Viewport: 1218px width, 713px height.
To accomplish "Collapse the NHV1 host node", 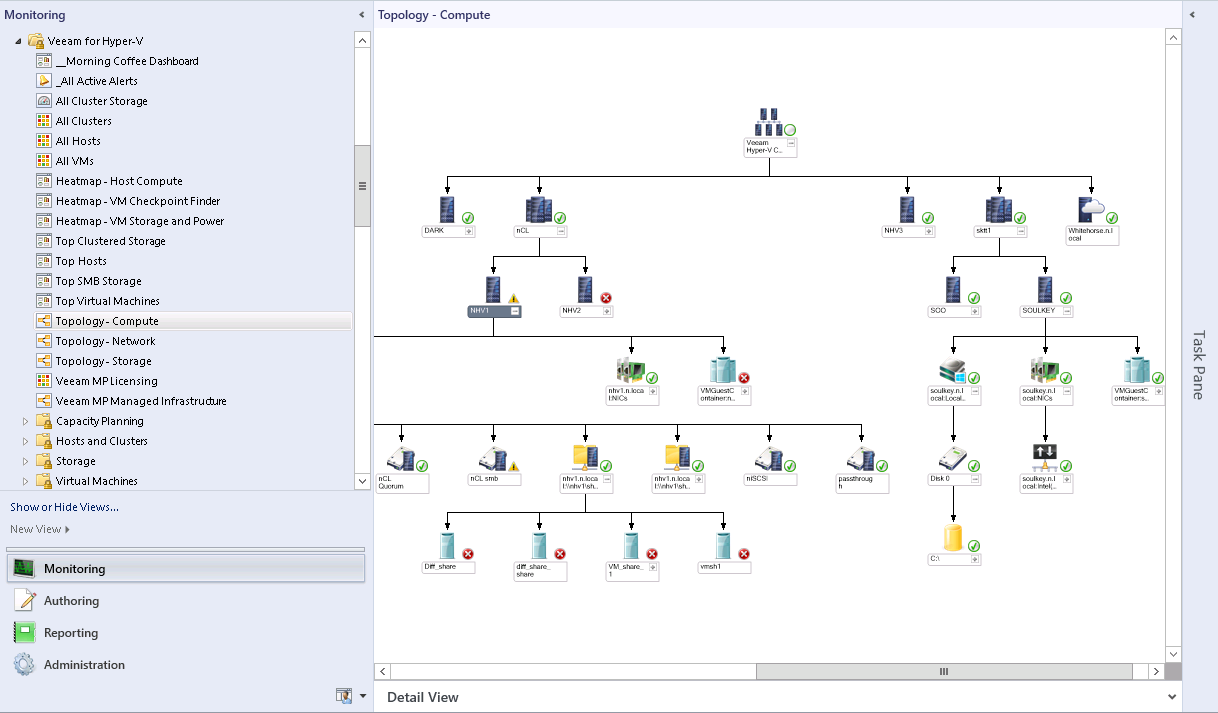I will (x=515, y=311).
